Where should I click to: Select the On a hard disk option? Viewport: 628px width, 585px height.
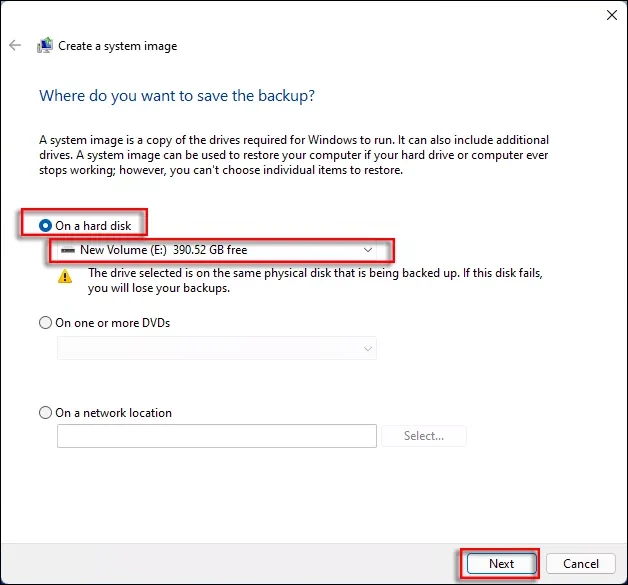(46, 226)
